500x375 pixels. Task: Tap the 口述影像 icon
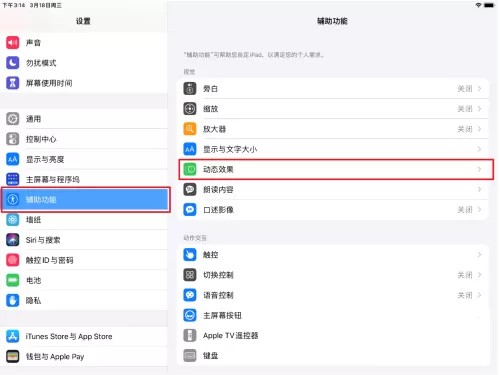click(190, 210)
